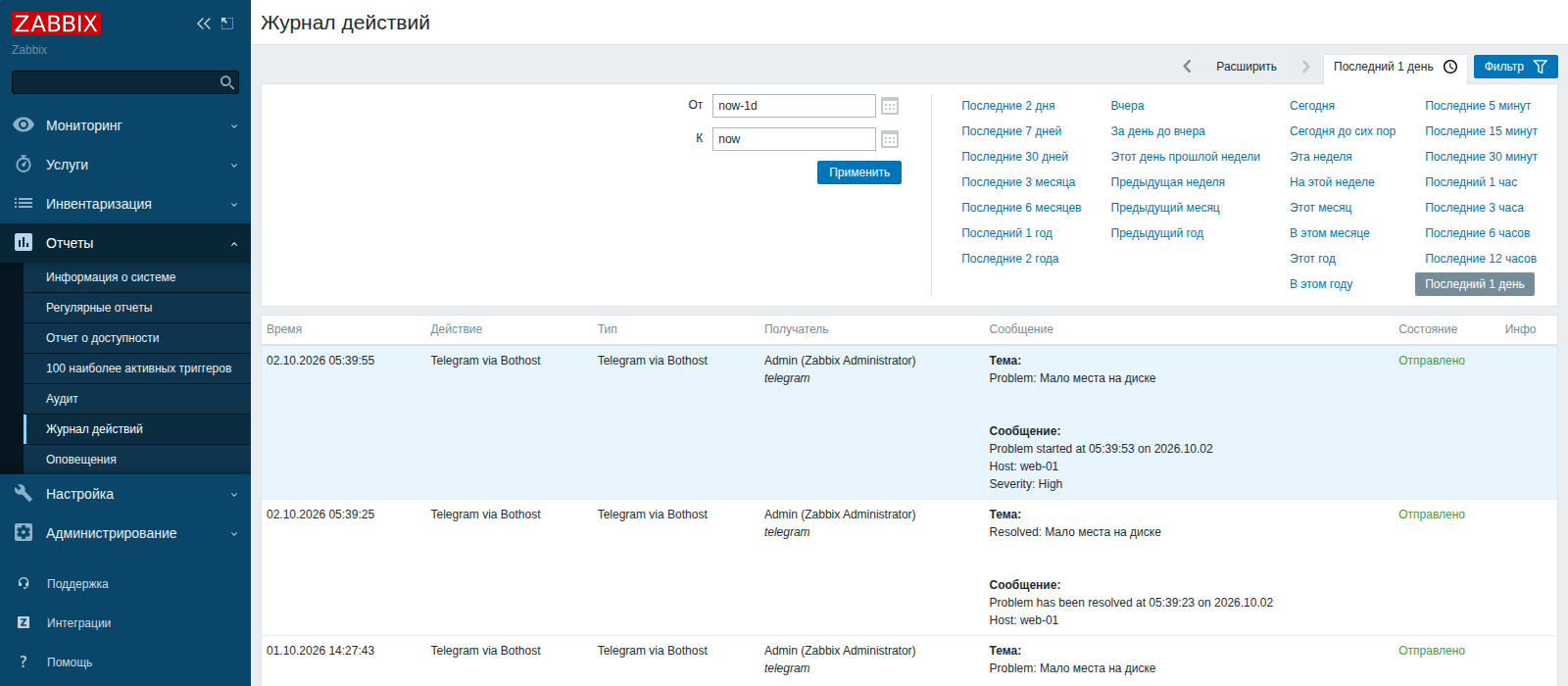1568x686 pixels.
Task: Open Отчет о доступности submenu item
Action: [137, 338]
